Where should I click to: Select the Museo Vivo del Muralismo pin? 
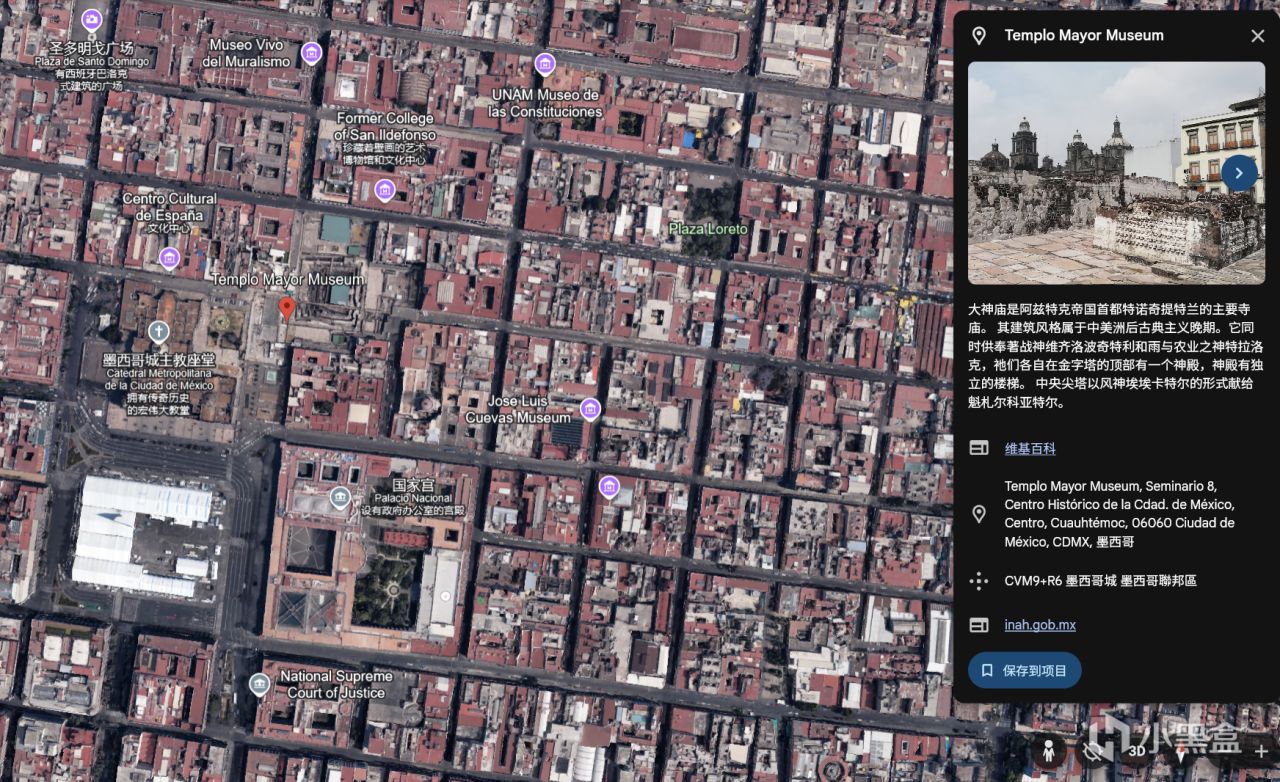click(311, 53)
